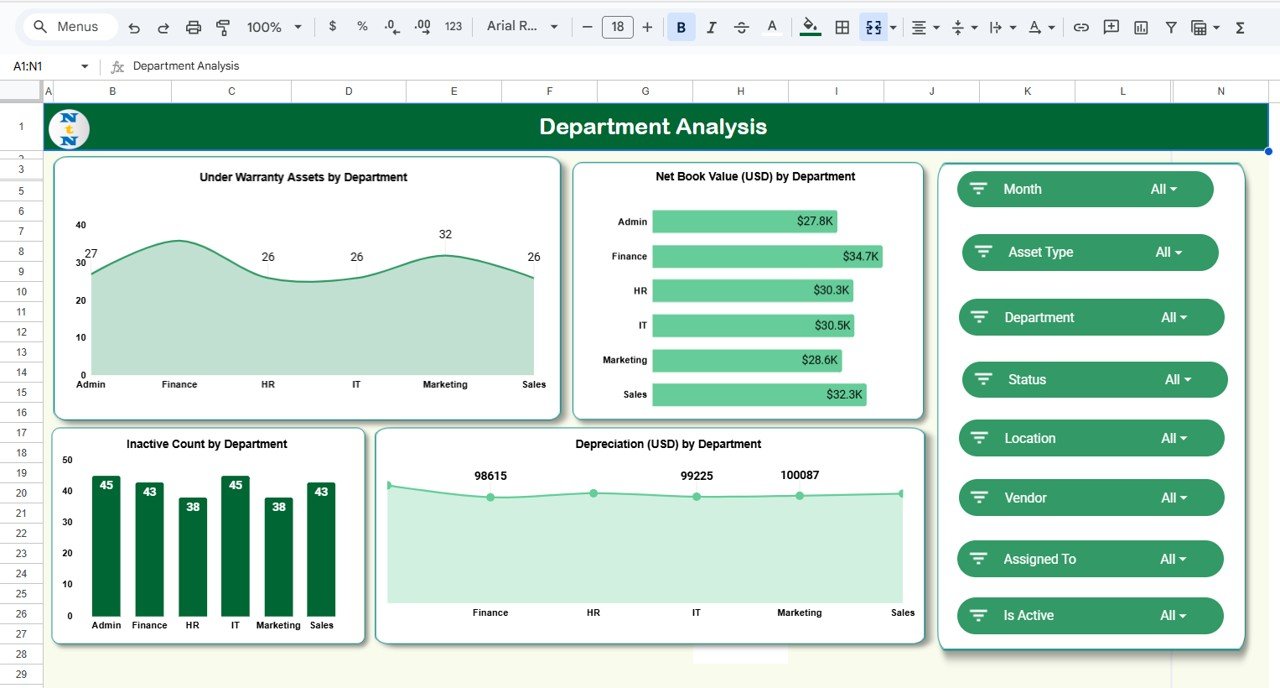Open the Menus search menu
The height and width of the screenshot is (688, 1280).
coord(68,27)
